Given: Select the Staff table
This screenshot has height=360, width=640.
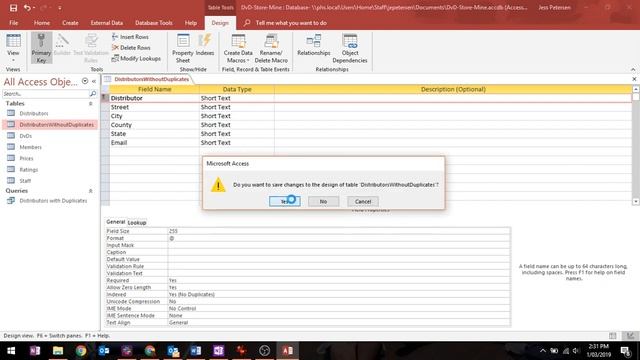Looking at the screenshot, I should tap(25, 180).
